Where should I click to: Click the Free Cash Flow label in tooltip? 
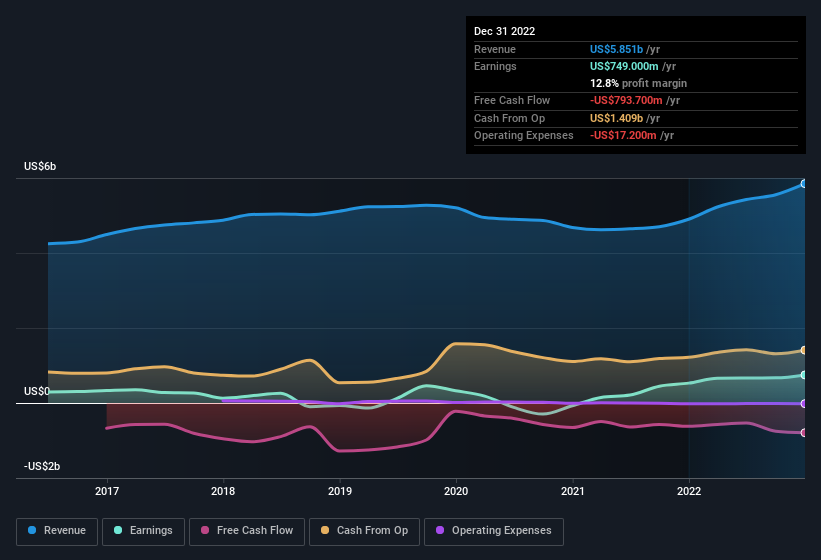coord(512,100)
